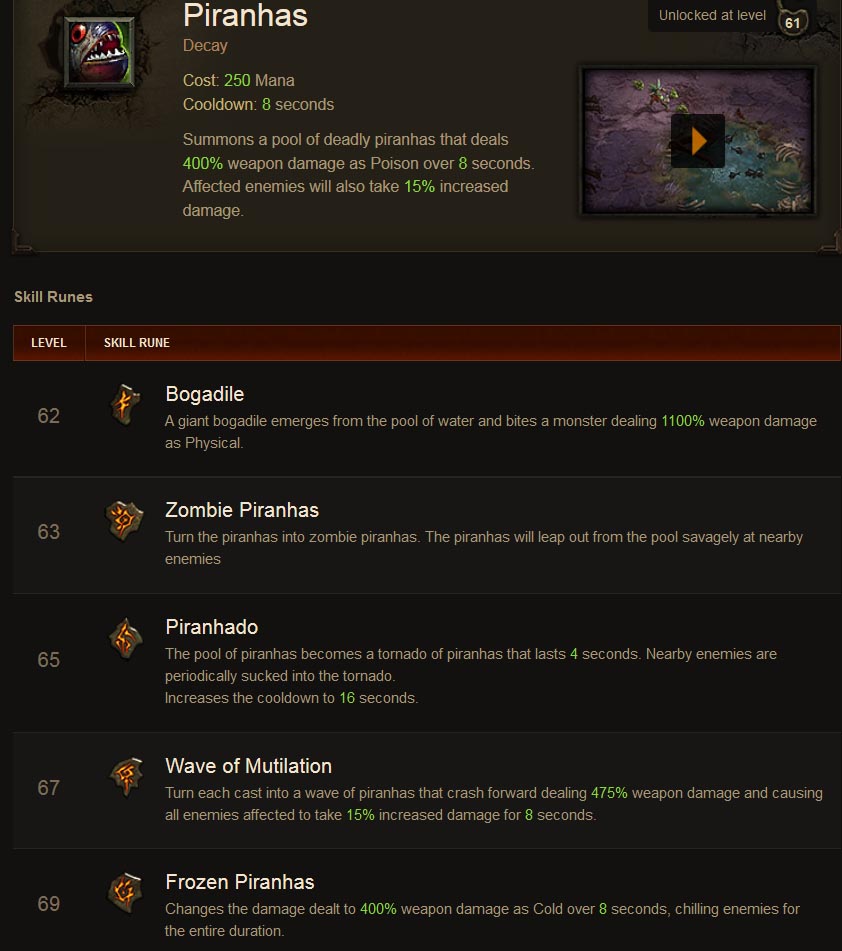Select the Piranhado rune title

coord(212,627)
